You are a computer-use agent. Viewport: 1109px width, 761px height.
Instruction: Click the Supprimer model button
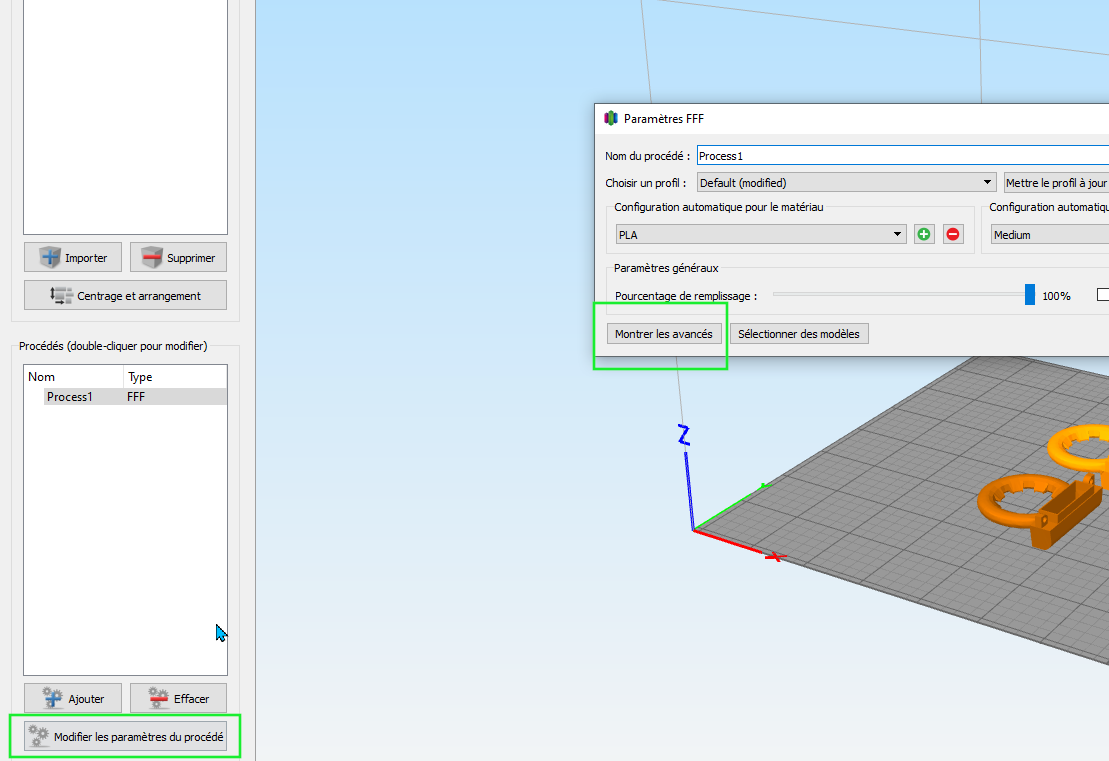(x=178, y=257)
